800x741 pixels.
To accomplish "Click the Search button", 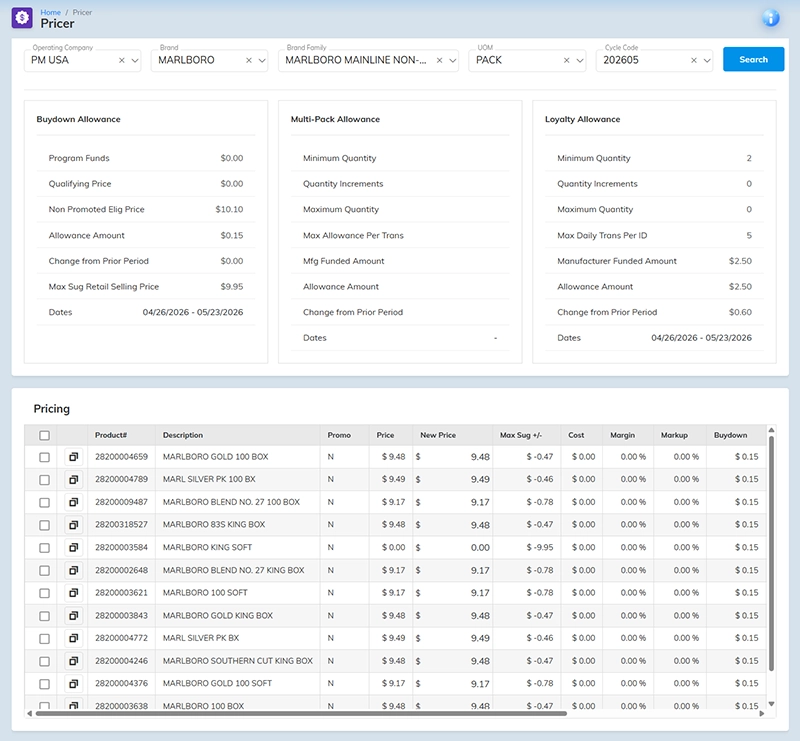I will pyautogui.click(x=753, y=59).
